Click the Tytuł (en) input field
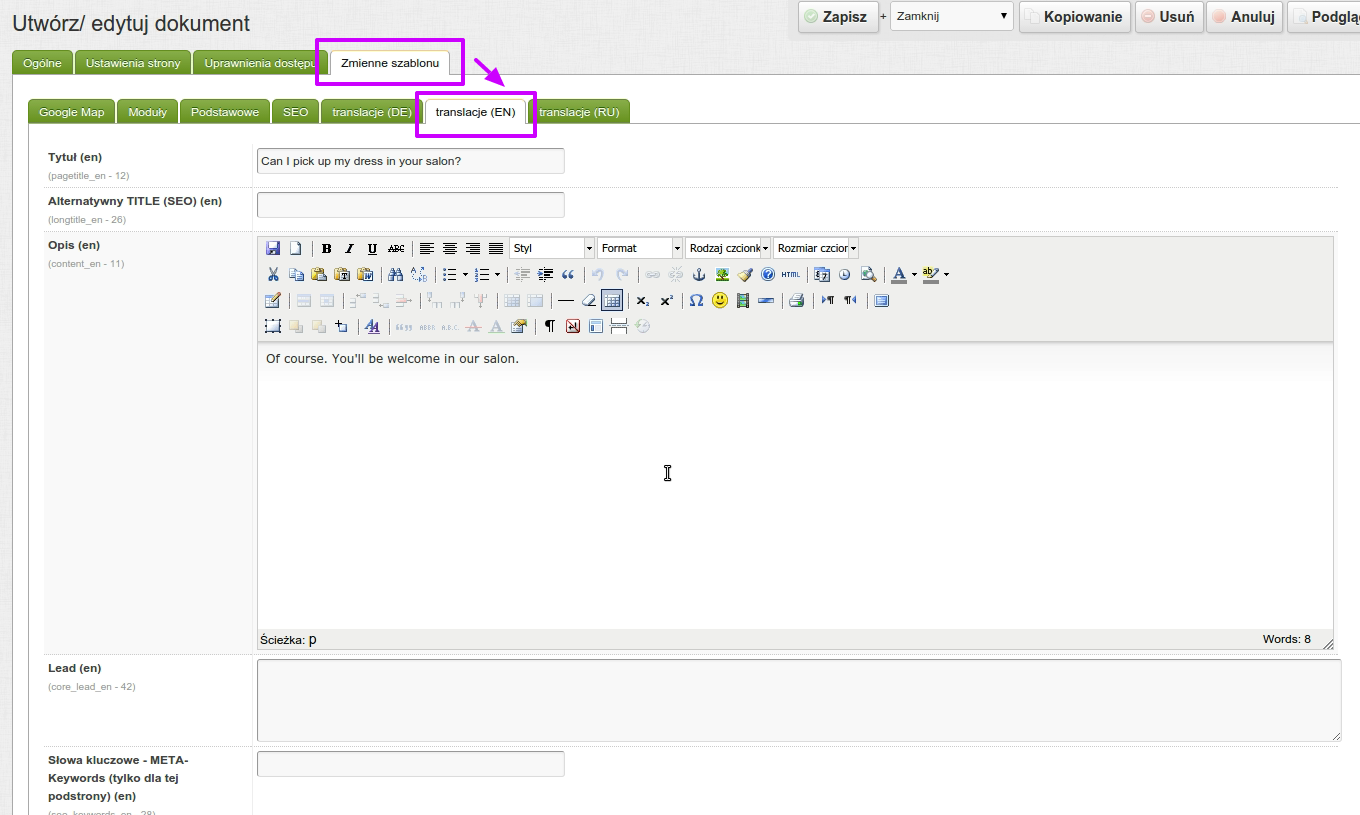1360x815 pixels. tap(410, 160)
